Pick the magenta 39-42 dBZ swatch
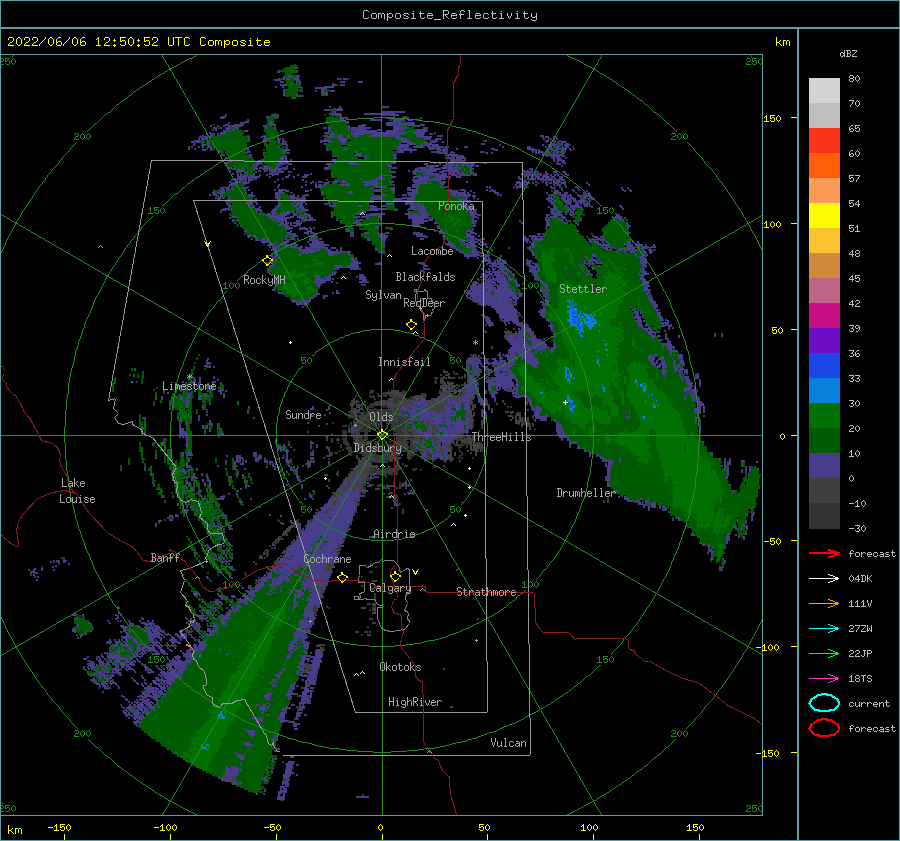 824,316
